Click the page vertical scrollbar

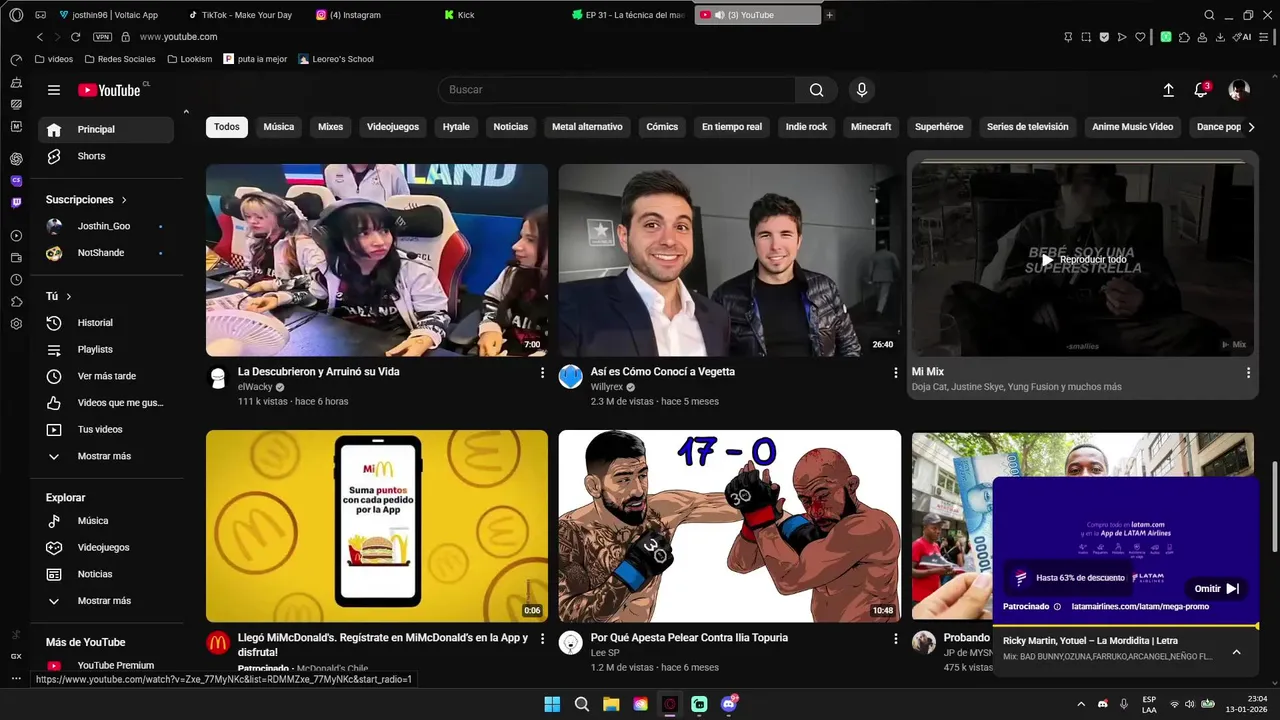pos(1274,506)
